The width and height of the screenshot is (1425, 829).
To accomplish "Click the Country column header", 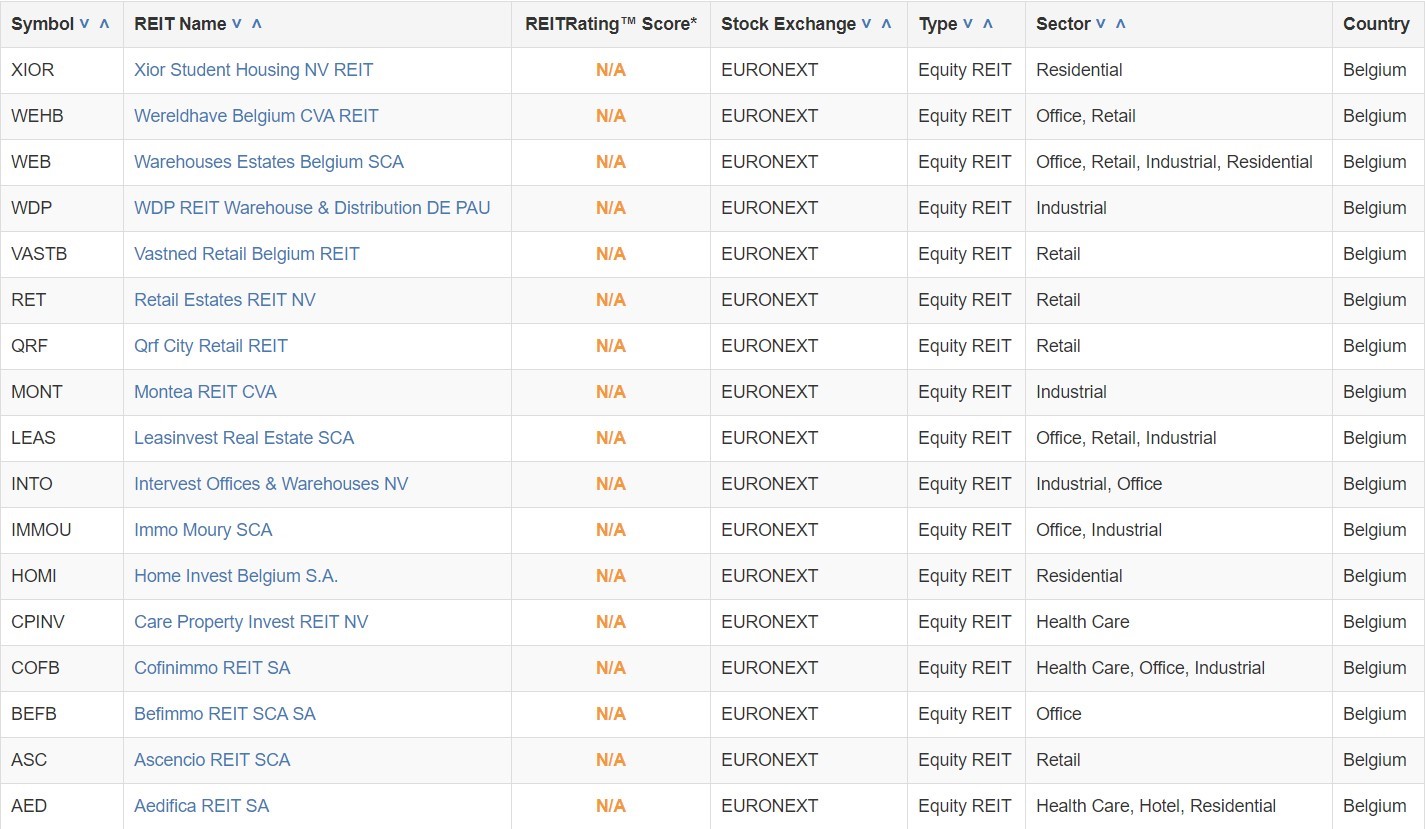I will tap(1376, 24).
